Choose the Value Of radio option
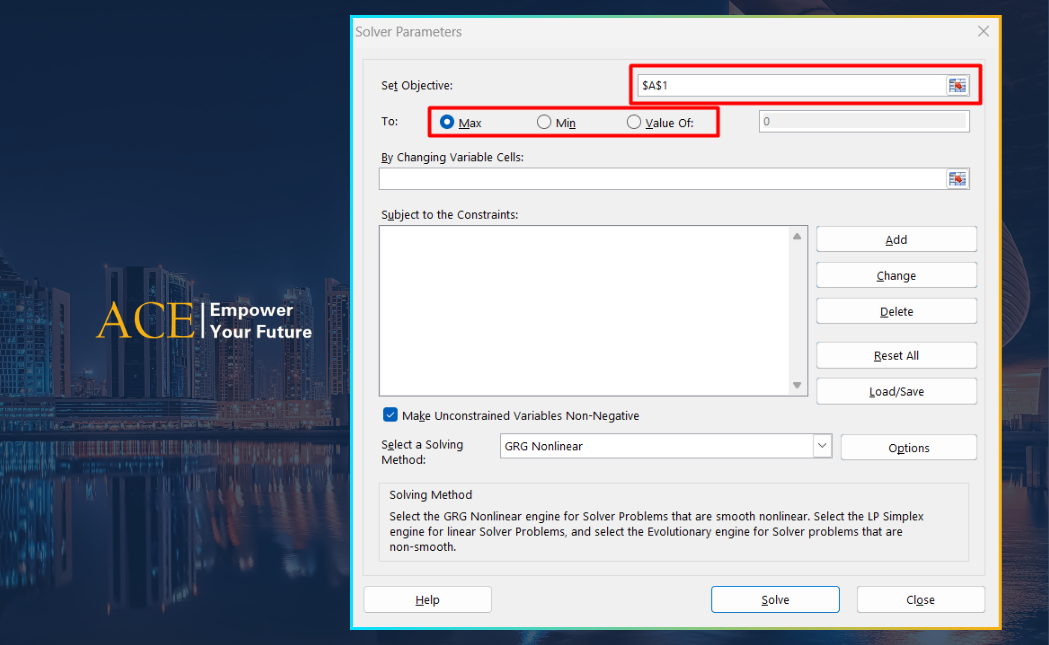The image size is (1049, 645). tap(634, 122)
